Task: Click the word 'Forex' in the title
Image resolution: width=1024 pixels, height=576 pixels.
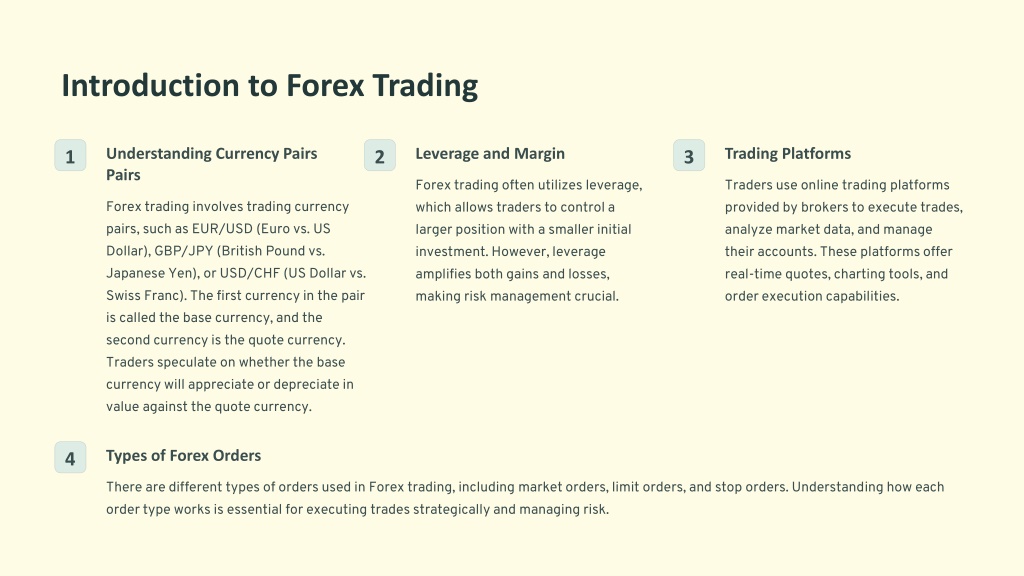Action: [325, 86]
